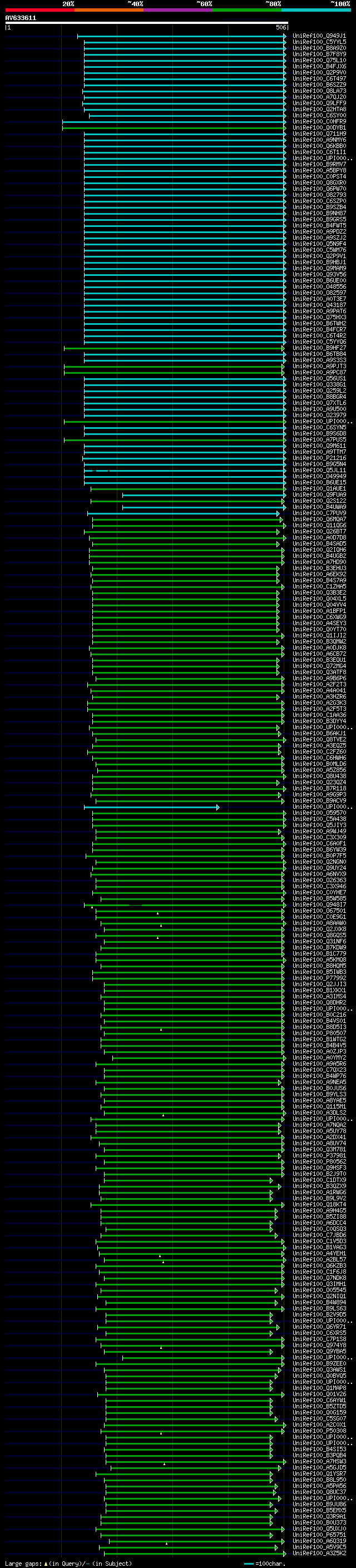Select the UniRef100_A8AAW0 label

coord(319,923)
